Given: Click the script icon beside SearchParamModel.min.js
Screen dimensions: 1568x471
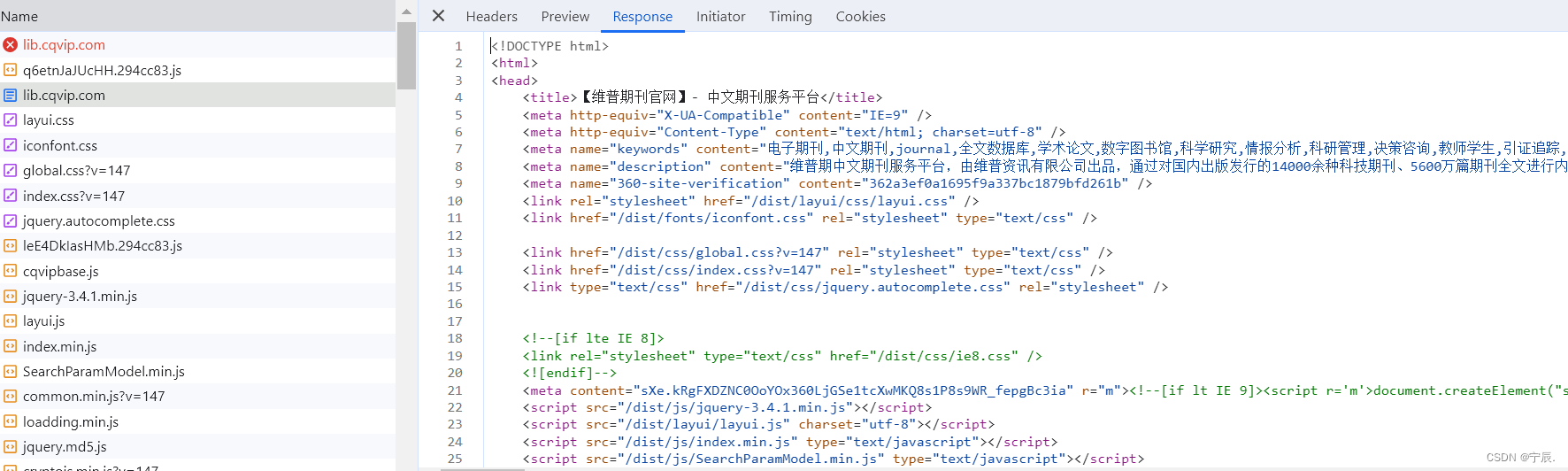Looking at the screenshot, I should coord(11,371).
